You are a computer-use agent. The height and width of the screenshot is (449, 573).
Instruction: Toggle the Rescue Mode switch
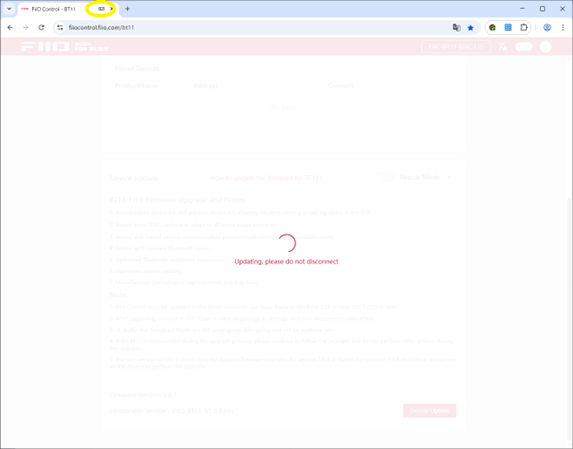(384, 178)
